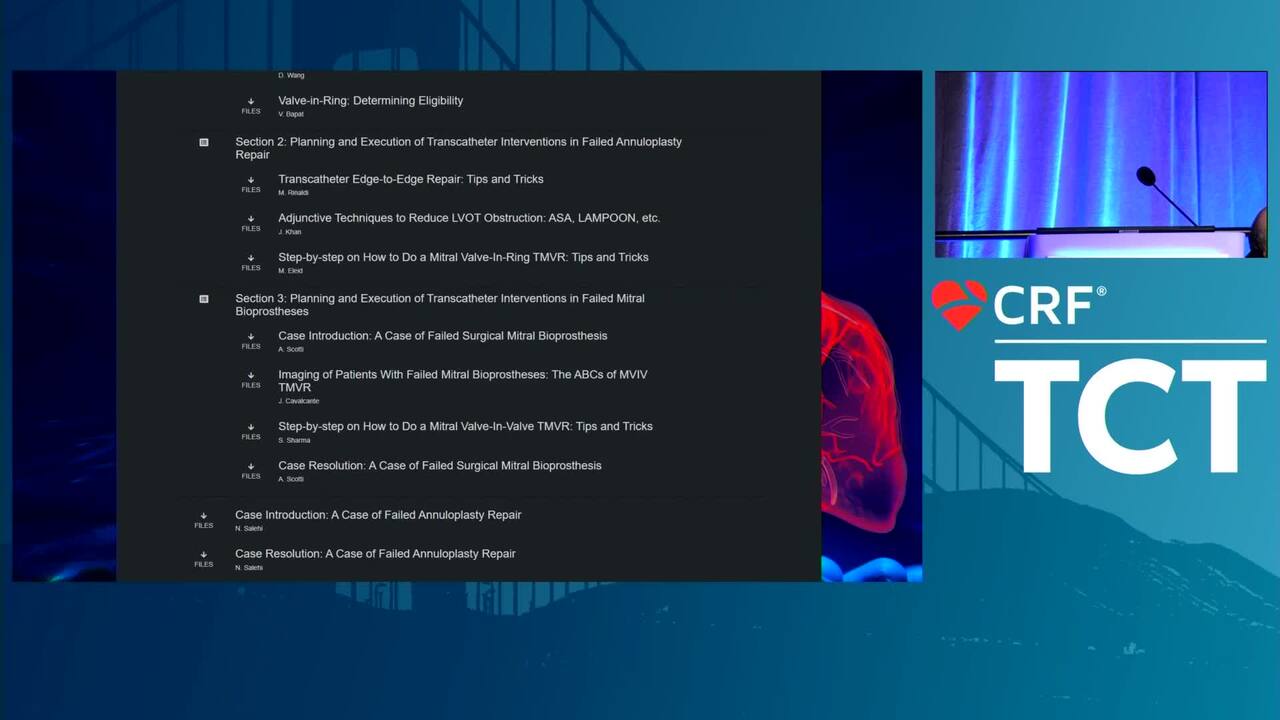Select speaker name S. Sharma
The width and height of the screenshot is (1280, 720).
(294, 440)
